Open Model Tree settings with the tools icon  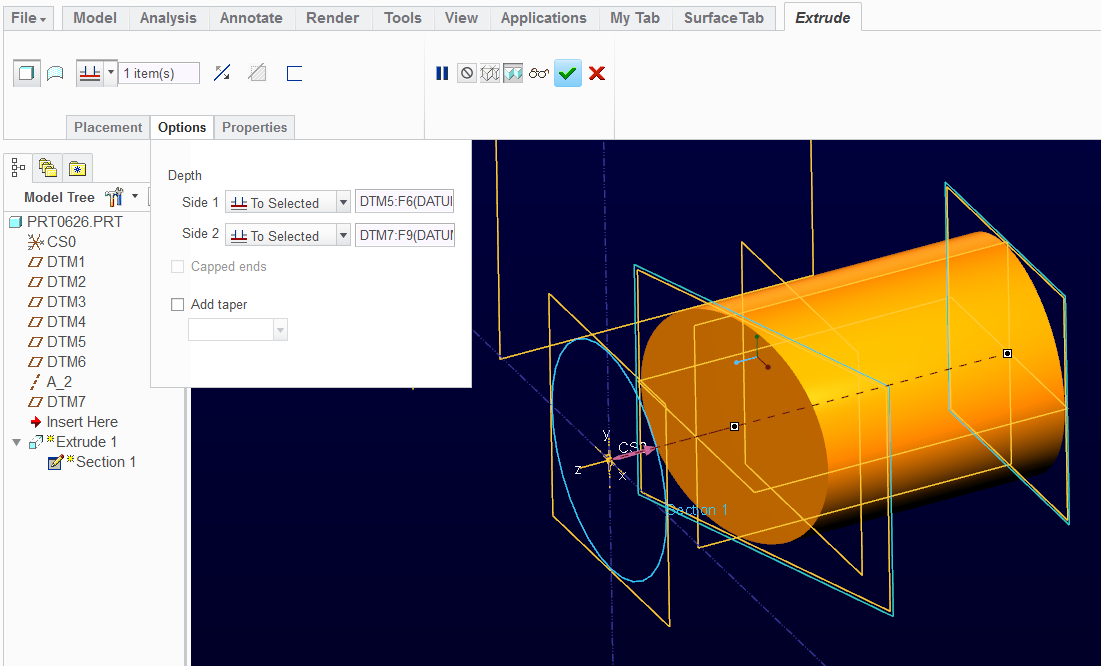113,196
